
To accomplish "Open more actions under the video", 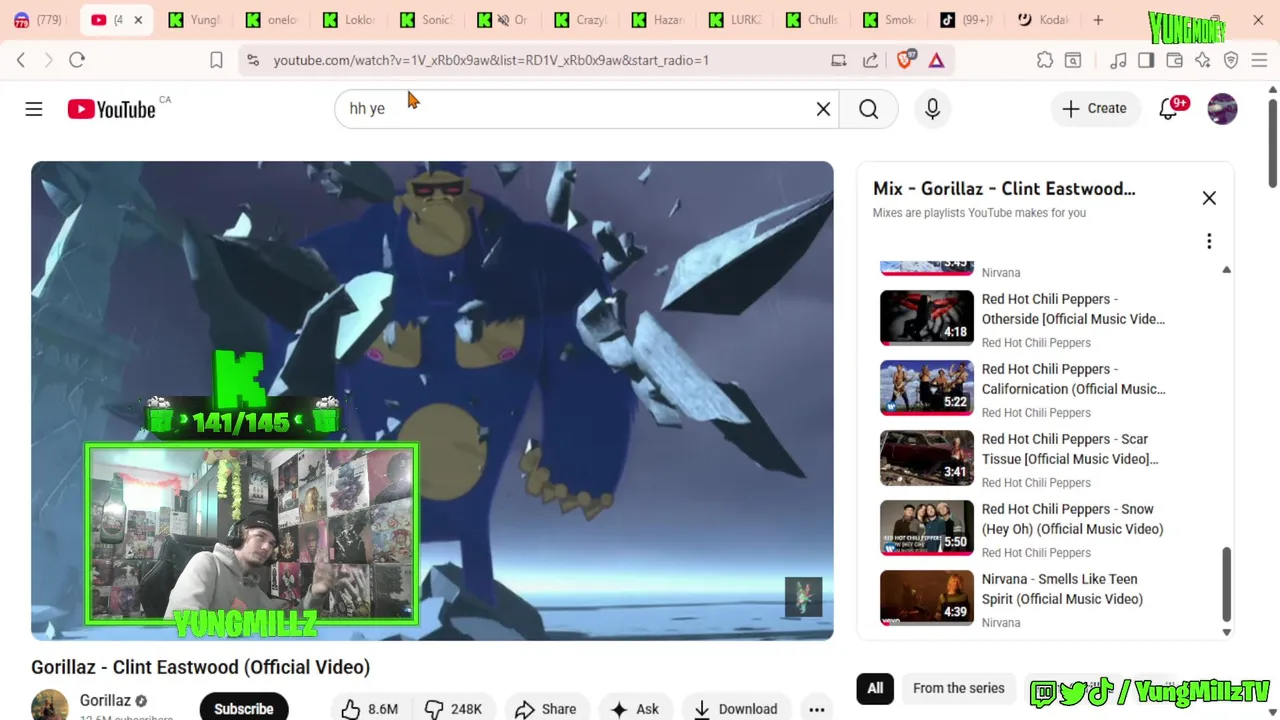I will [x=817, y=709].
